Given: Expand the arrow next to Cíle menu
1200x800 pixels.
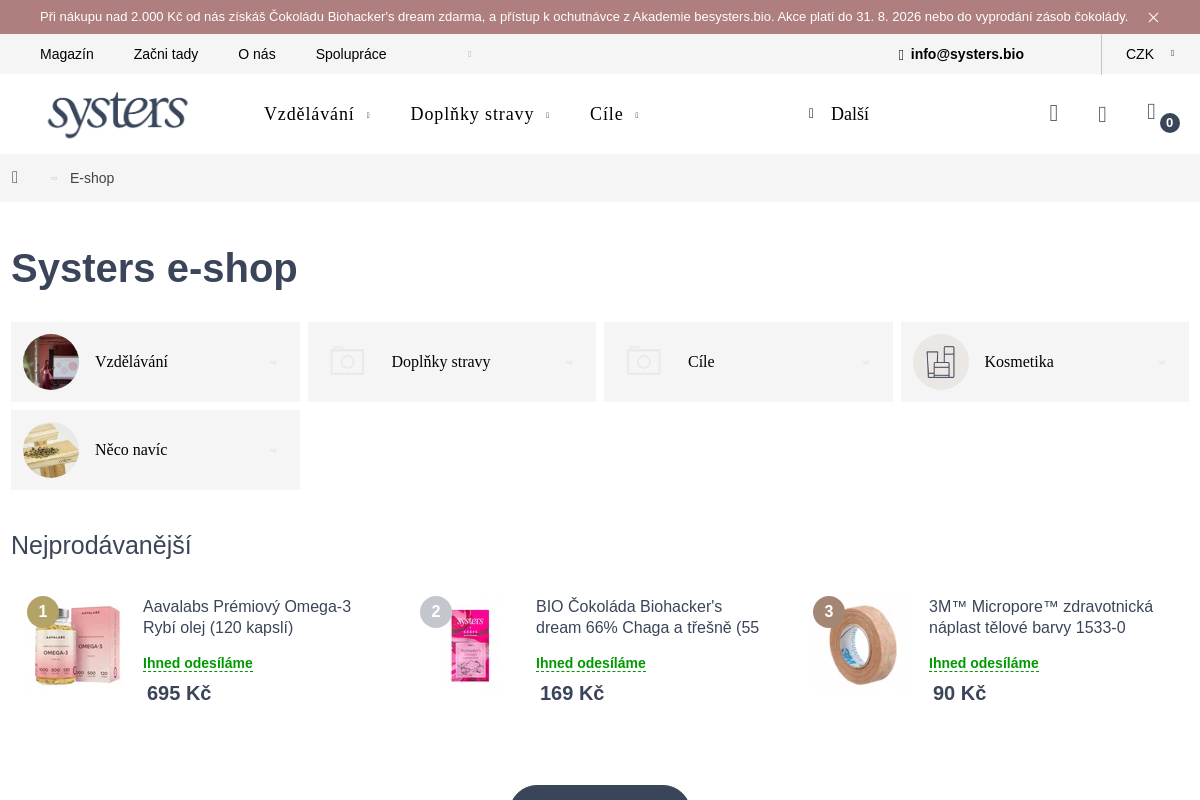Looking at the screenshot, I should (636, 115).
